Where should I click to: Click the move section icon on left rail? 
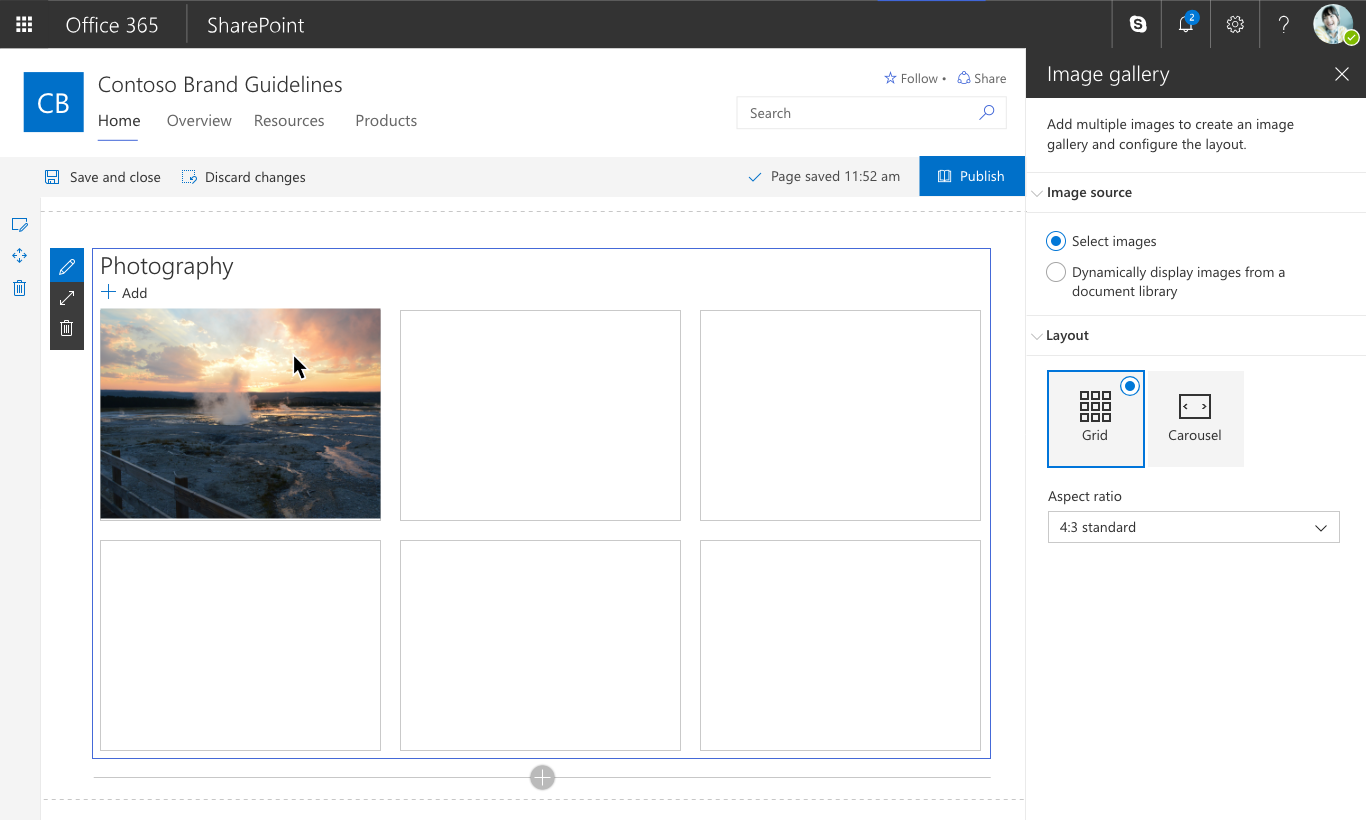[19, 256]
